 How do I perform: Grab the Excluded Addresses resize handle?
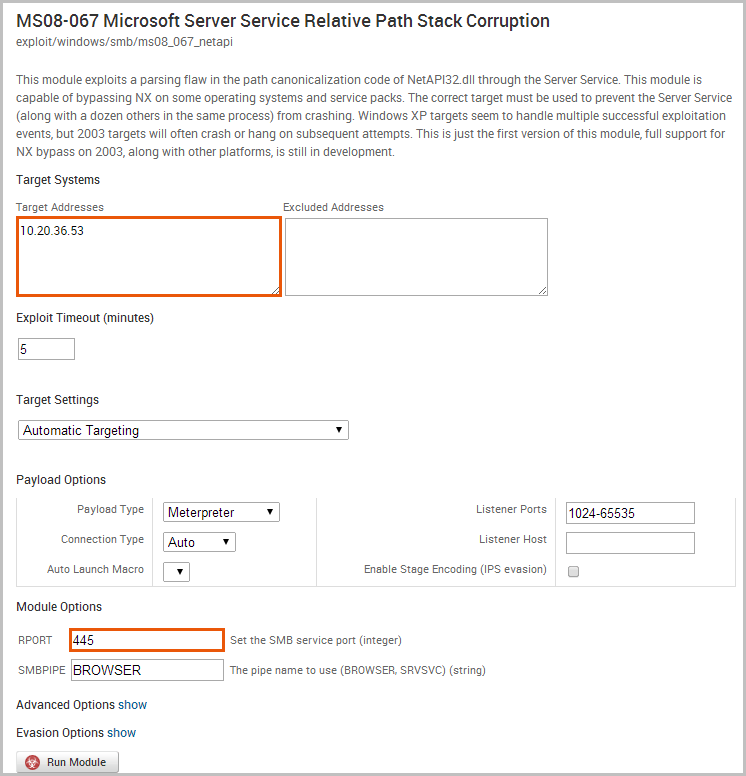coord(543,290)
